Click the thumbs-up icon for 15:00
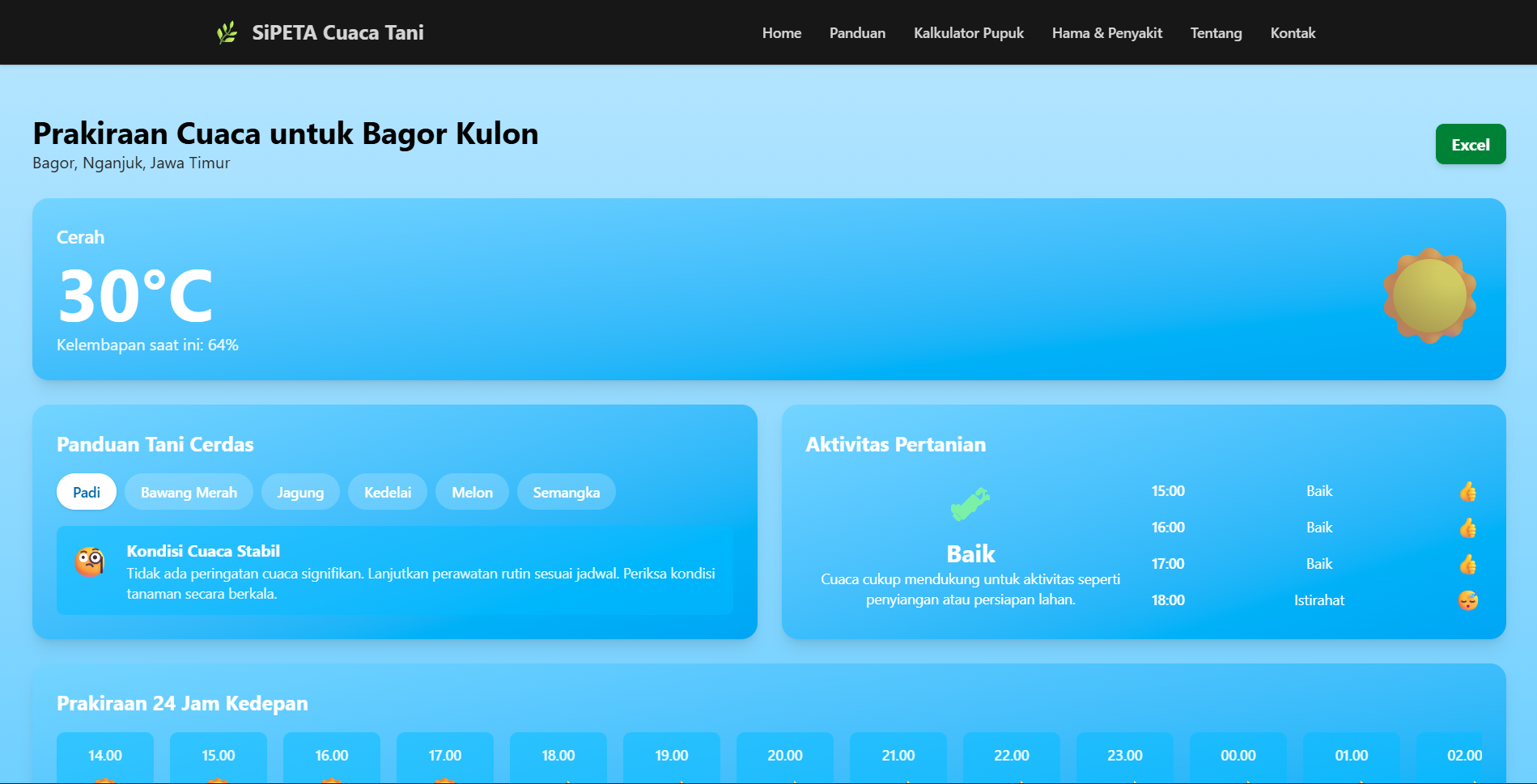Image resolution: width=1537 pixels, height=784 pixels. point(1467,492)
